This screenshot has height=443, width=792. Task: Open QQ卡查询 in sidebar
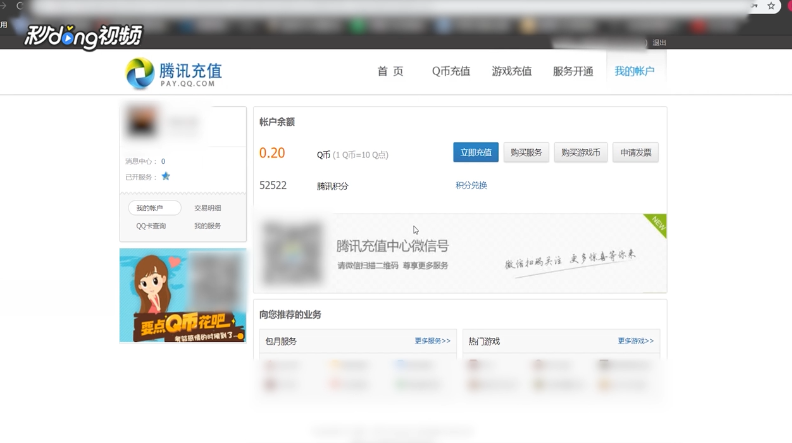tap(151, 226)
